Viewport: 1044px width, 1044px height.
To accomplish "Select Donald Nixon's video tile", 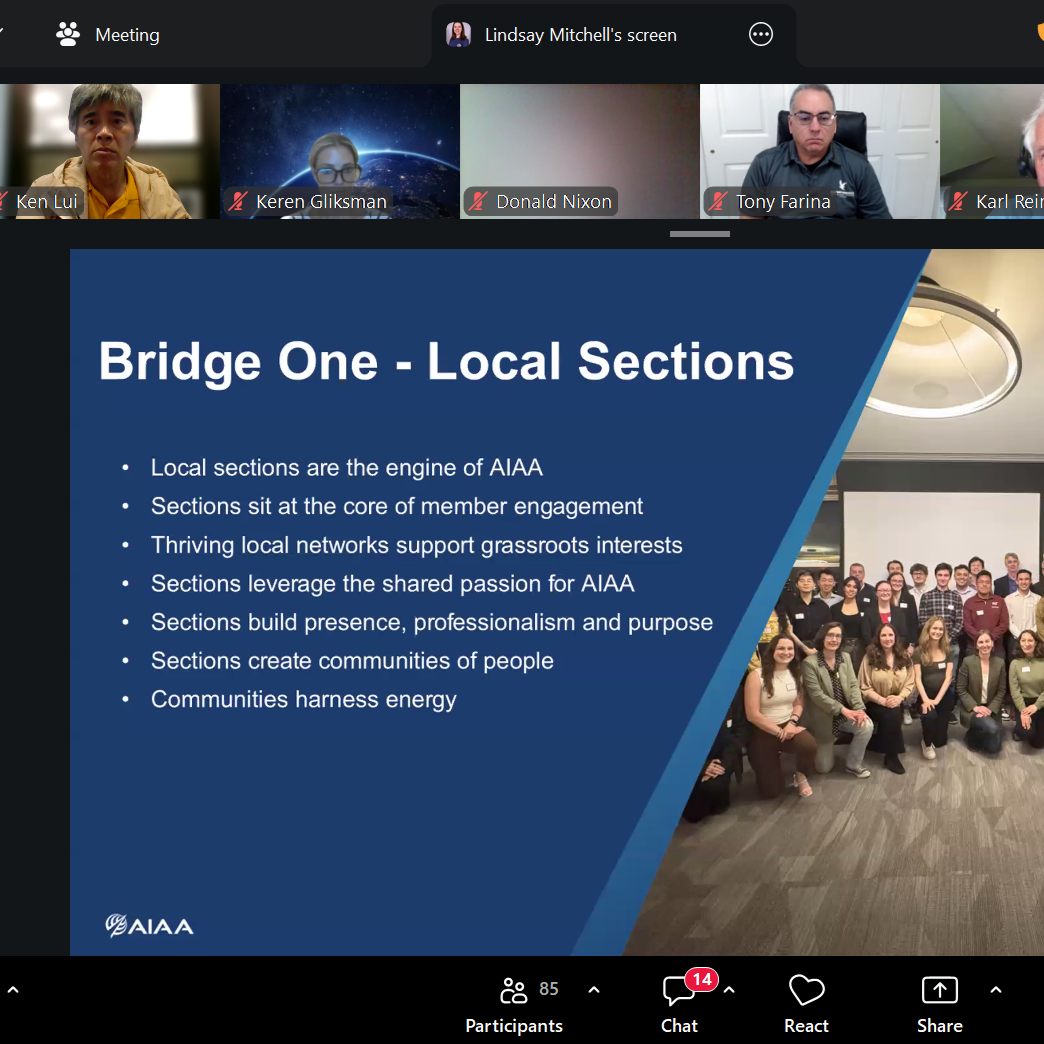I will [579, 151].
